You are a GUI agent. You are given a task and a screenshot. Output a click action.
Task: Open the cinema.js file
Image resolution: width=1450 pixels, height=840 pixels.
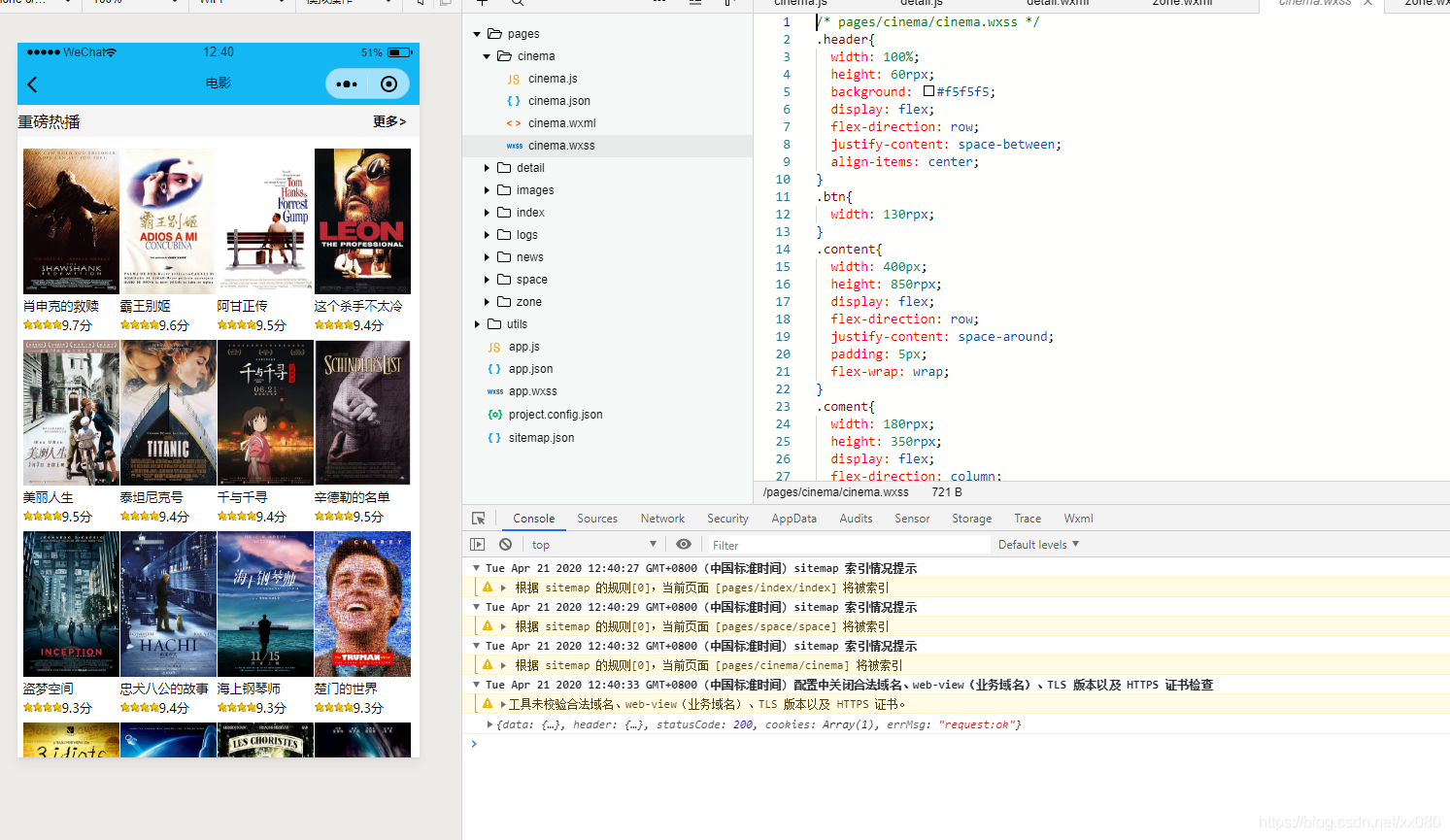point(553,79)
